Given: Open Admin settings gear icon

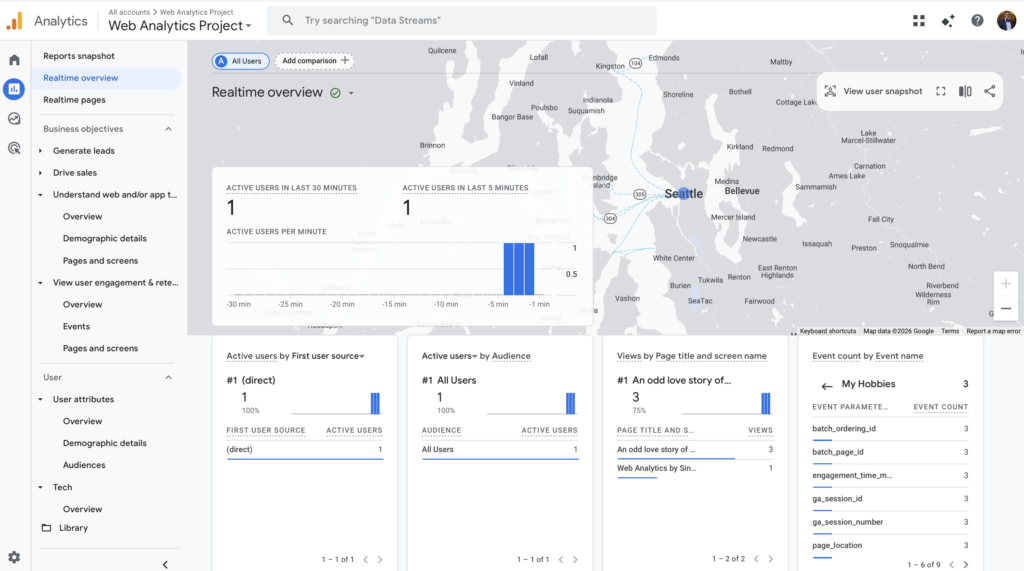Looking at the screenshot, I should point(14,557).
